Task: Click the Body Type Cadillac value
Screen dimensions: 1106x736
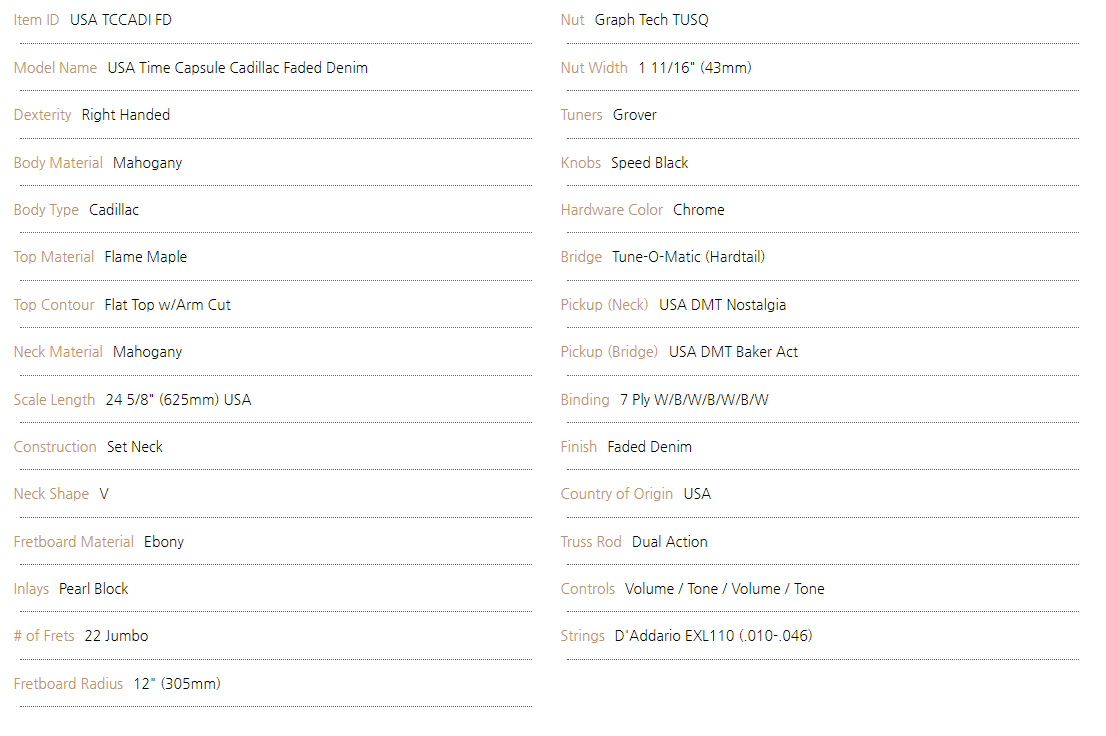Action: click(114, 210)
